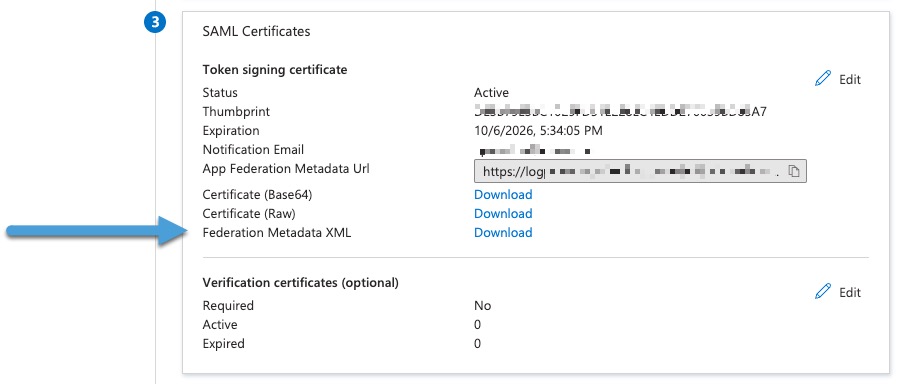Click the Certificate (Raw) label
The height and width of the screenshot is (384, 899).
(x=249, y=214)
